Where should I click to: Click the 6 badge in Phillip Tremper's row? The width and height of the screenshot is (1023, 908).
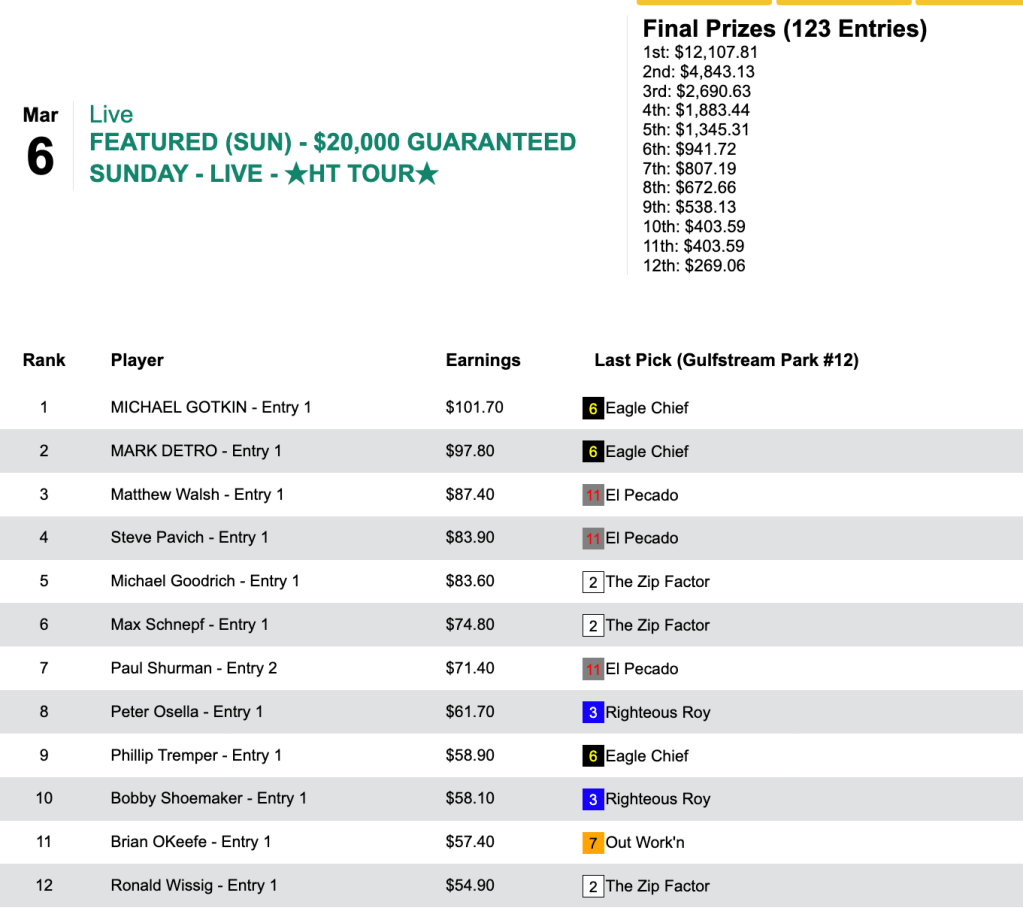point(593,756)
